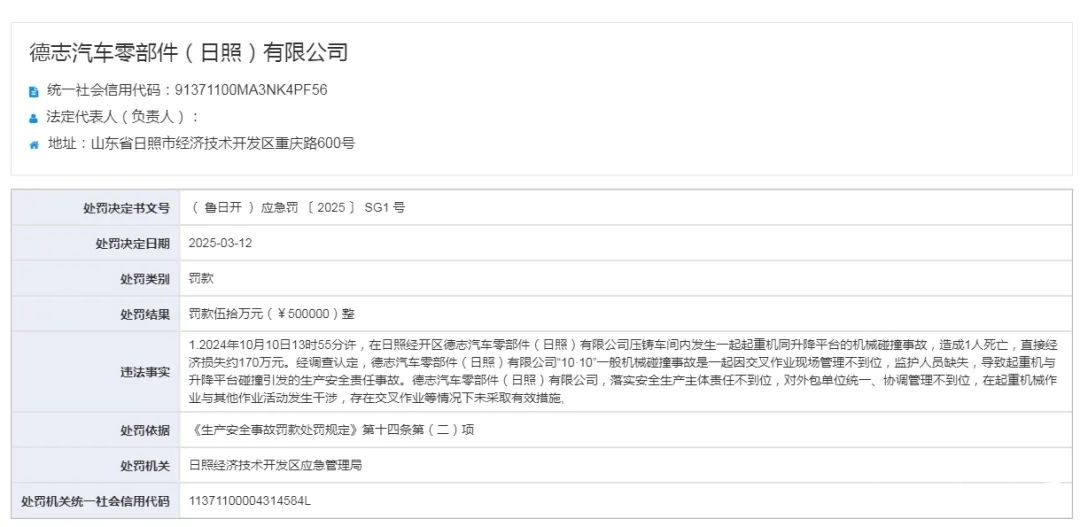Select result 罚款伍拾万元（￥500000）整
1080x527 pixels.
[x=272, y=314]
